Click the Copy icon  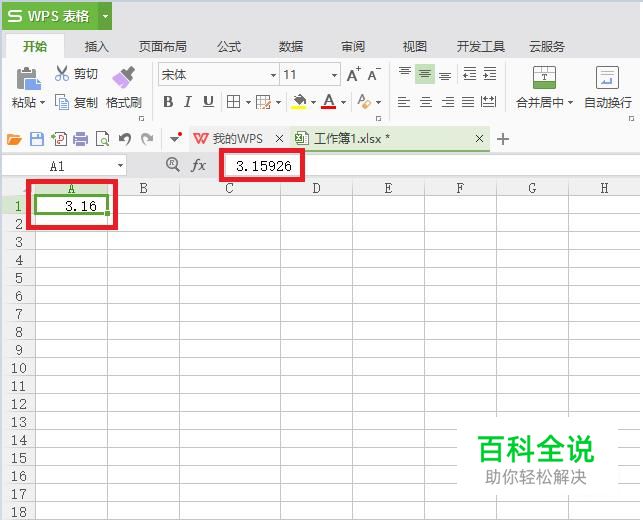[x=62, y=102]
